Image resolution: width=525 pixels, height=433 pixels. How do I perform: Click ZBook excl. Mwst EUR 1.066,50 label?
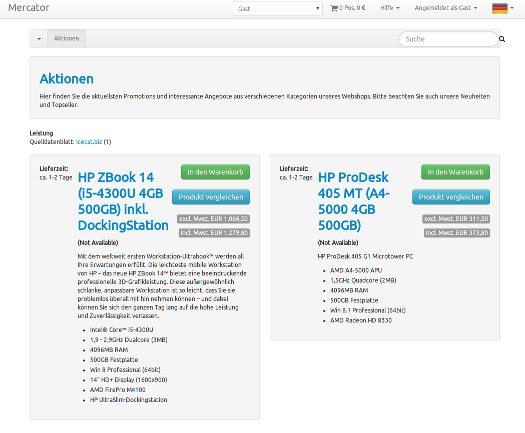[214, 219]
